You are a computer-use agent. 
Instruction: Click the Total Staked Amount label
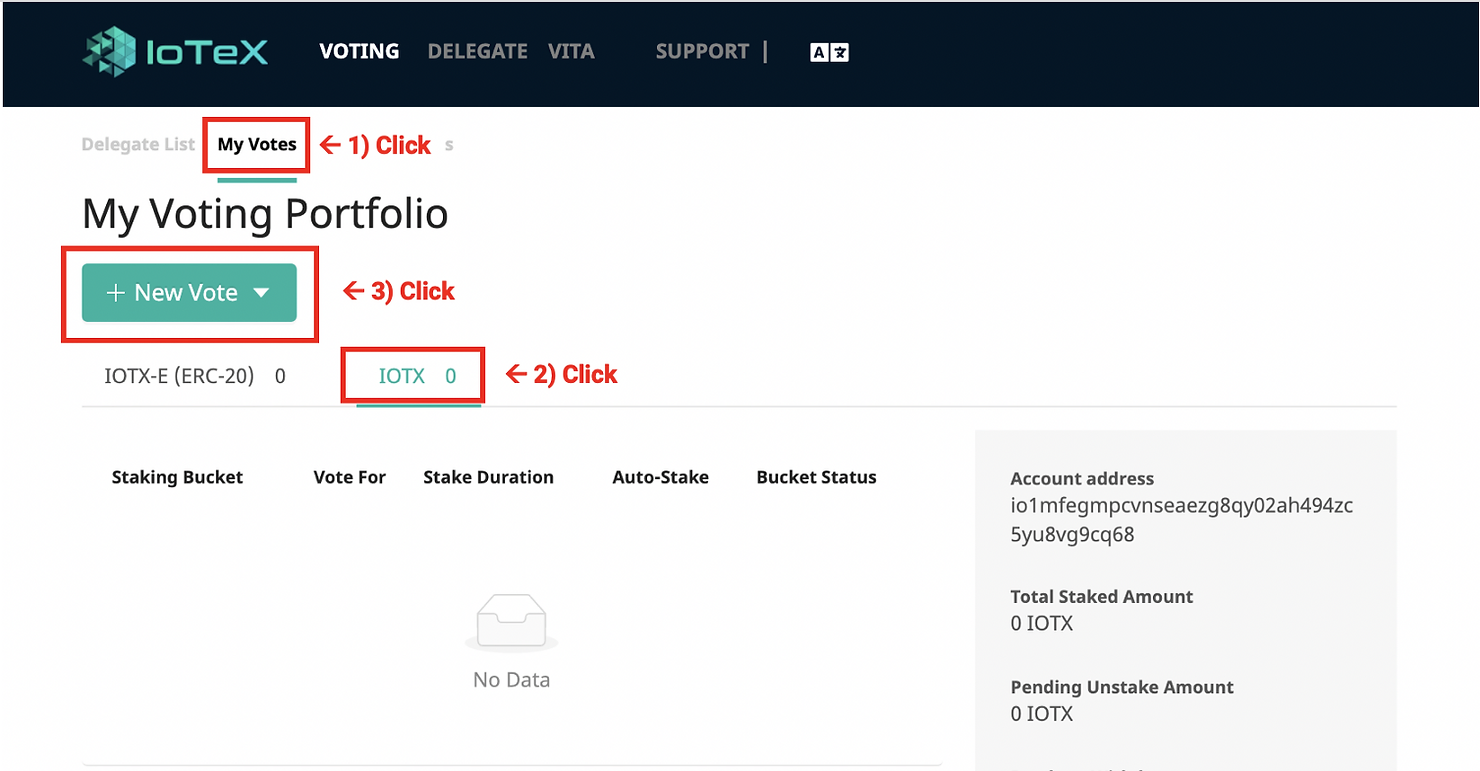pos(1101,596)
